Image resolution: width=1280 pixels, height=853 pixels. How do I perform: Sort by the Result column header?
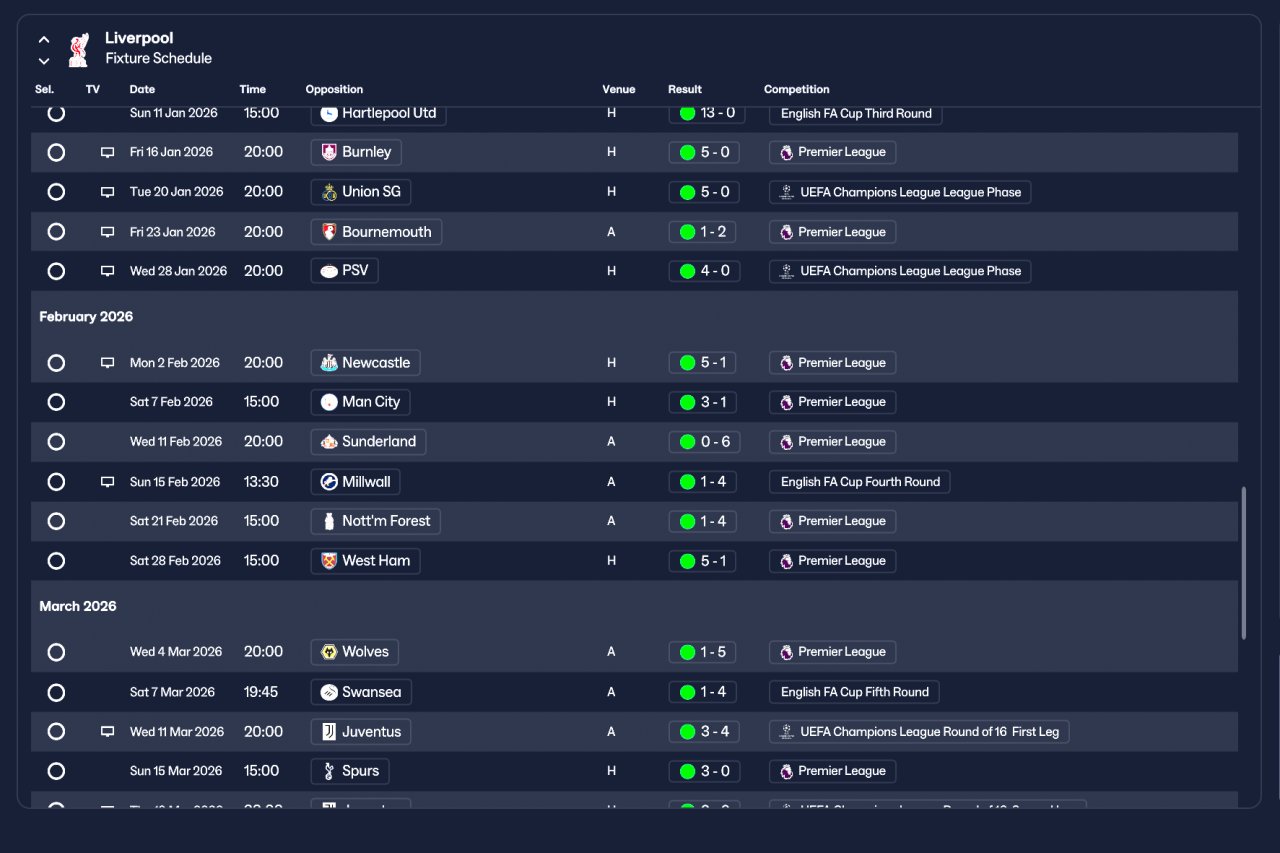pyautogui.click(x=685, y=89)
